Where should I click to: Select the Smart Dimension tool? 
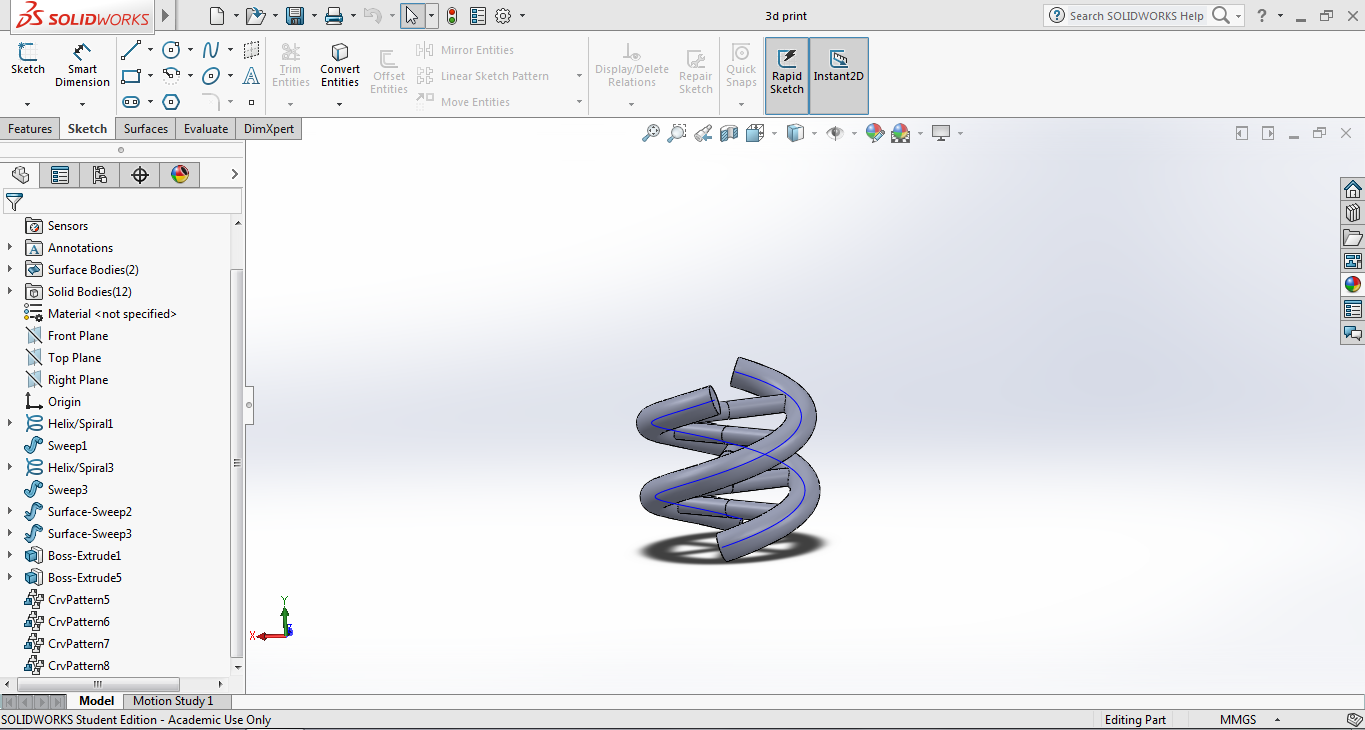coord(82,65)
